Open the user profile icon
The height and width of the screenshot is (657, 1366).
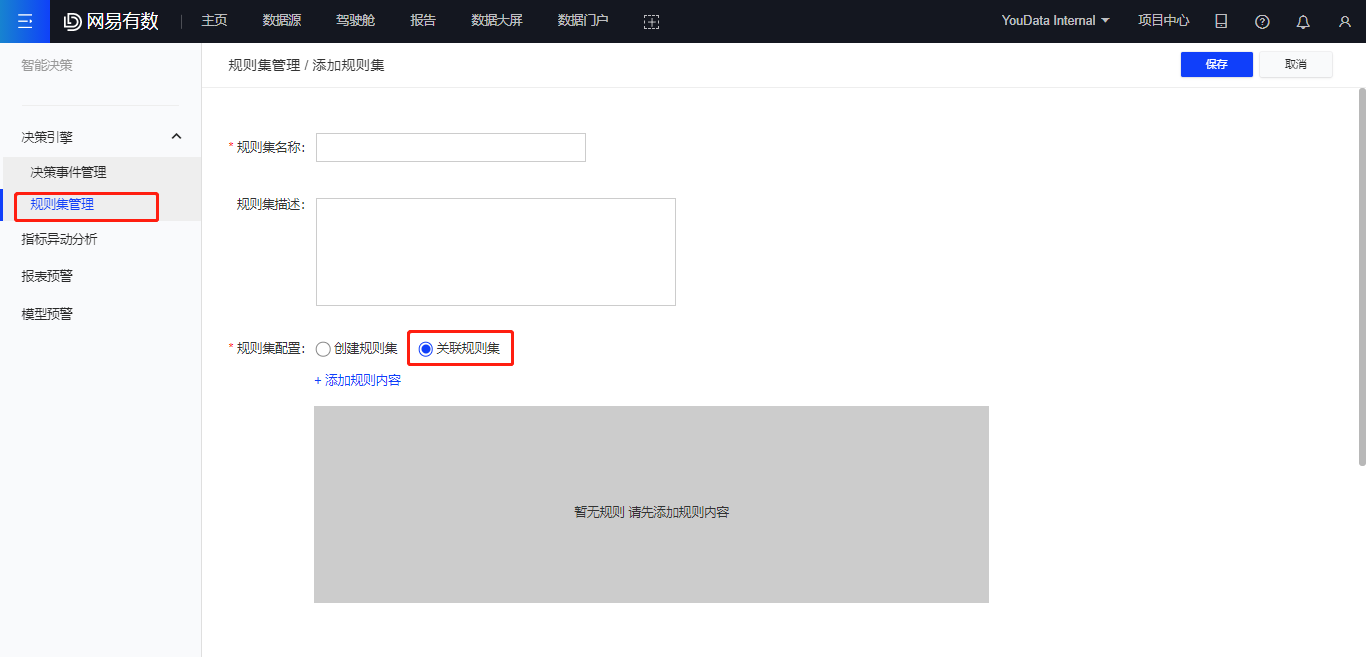(1344, 21)
